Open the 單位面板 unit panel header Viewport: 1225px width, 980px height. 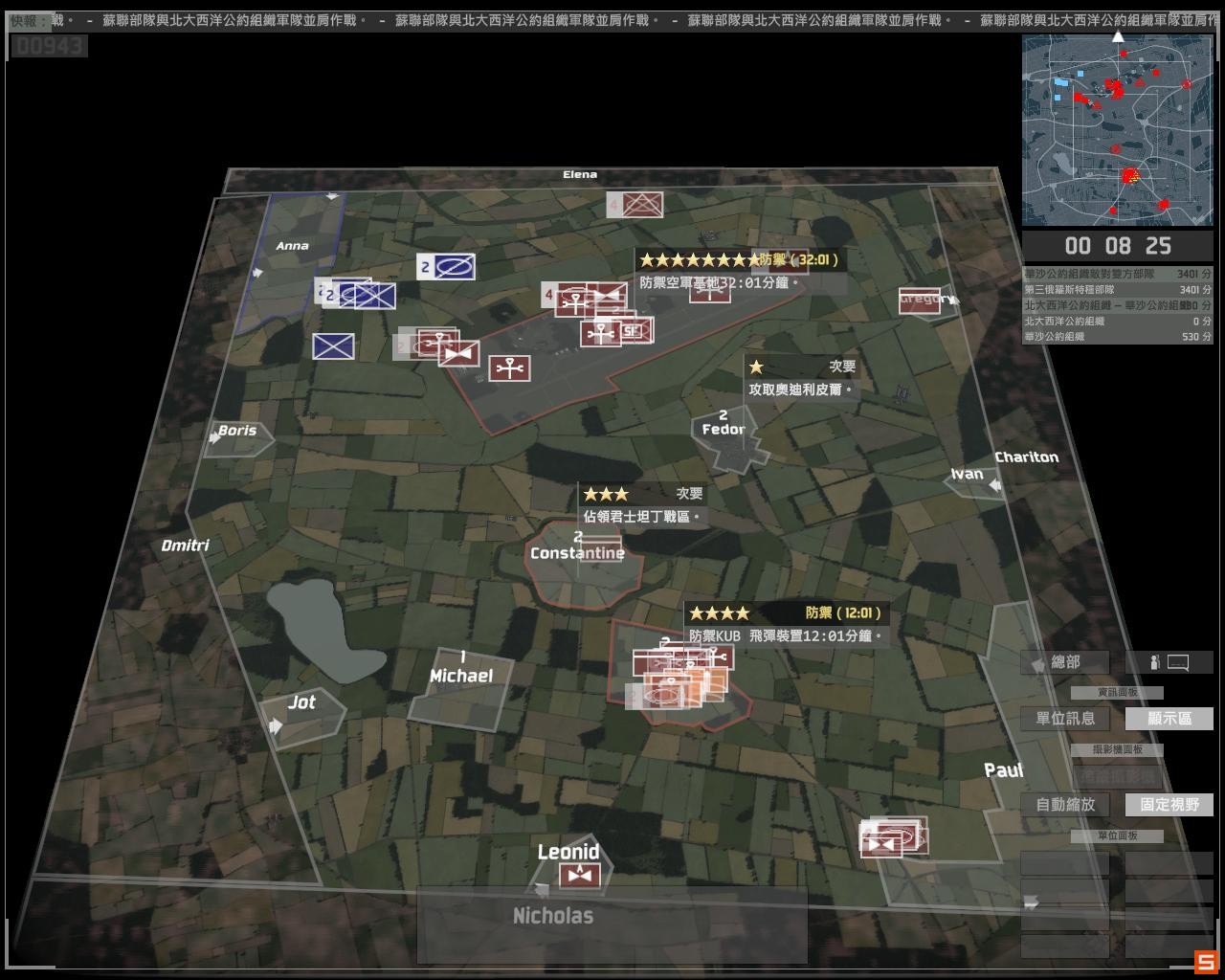click(x=1117, y=835)
